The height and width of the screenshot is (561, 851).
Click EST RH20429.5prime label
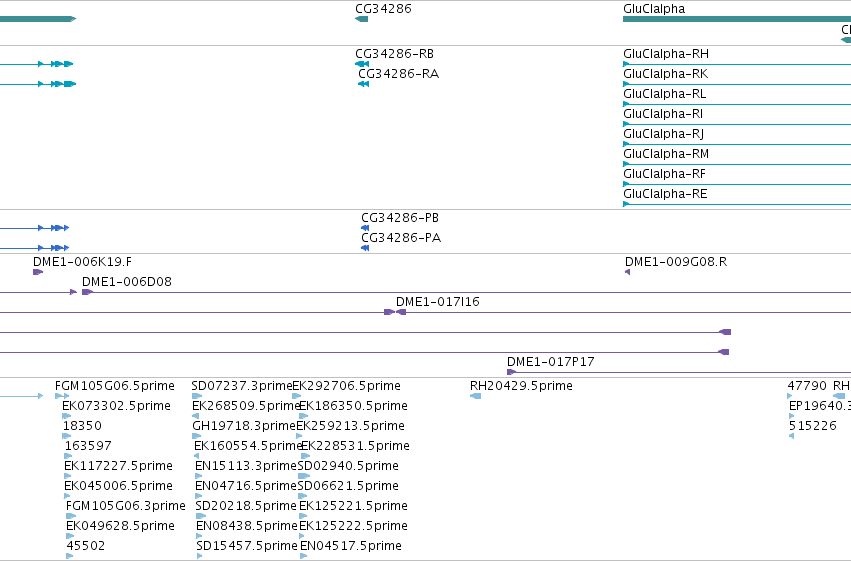click(522, 386)
